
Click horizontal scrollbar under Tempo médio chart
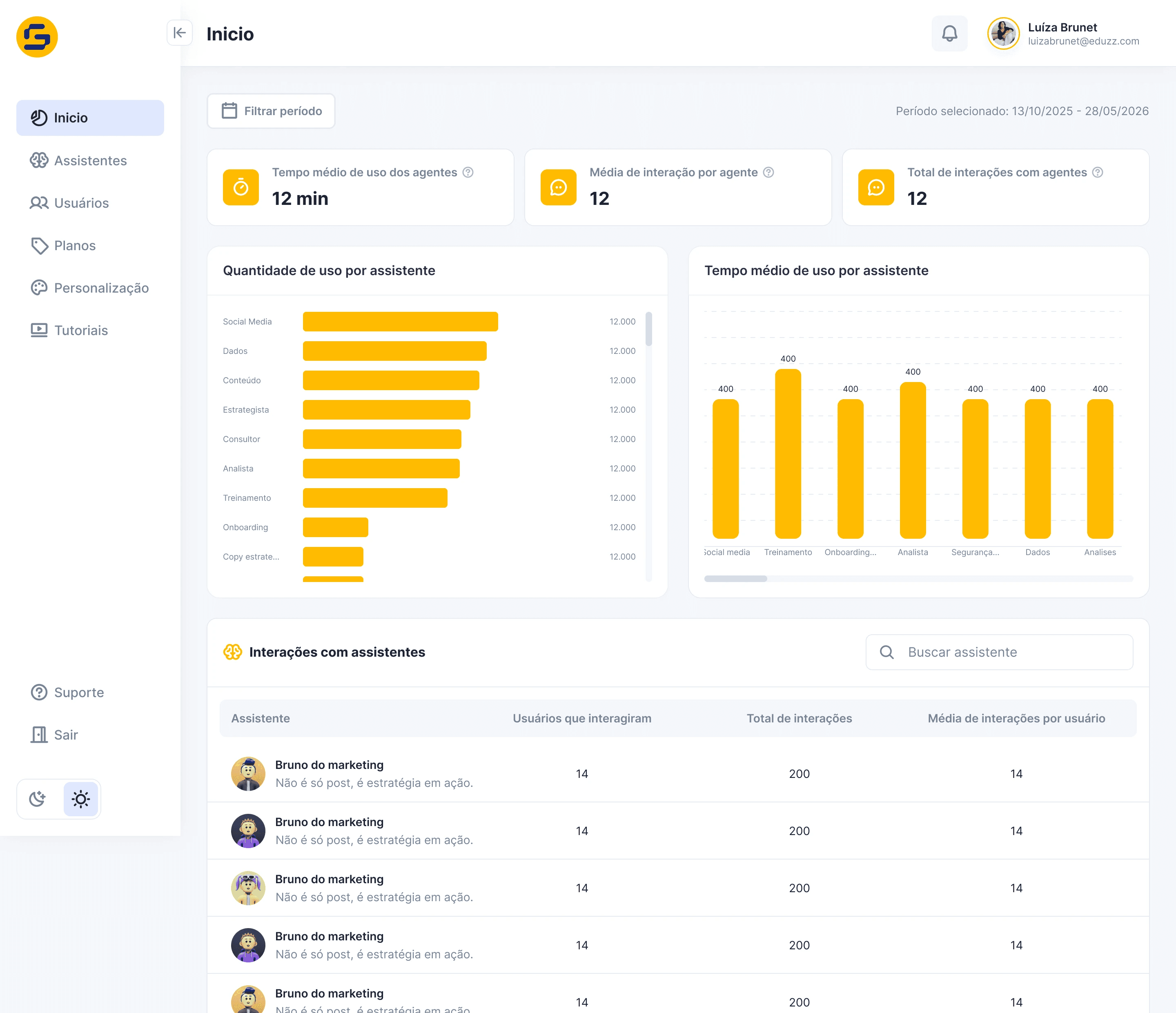(x=735, y=578)
